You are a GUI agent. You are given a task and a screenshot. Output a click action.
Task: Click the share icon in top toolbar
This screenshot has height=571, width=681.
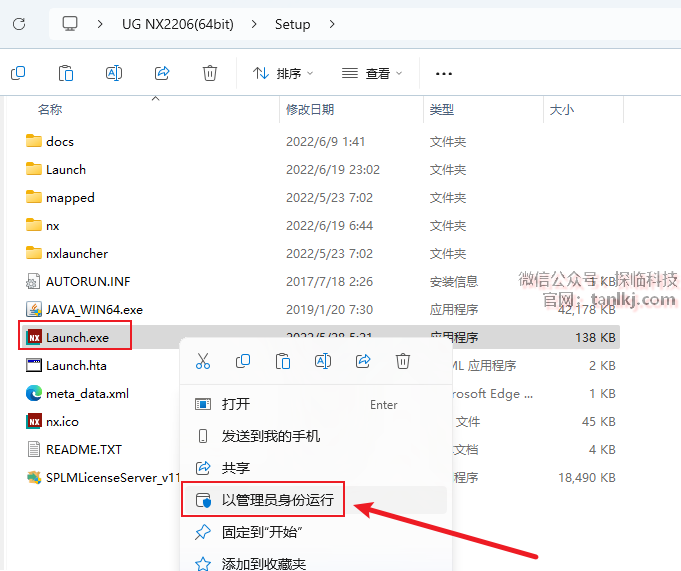(x=162, y=73)
